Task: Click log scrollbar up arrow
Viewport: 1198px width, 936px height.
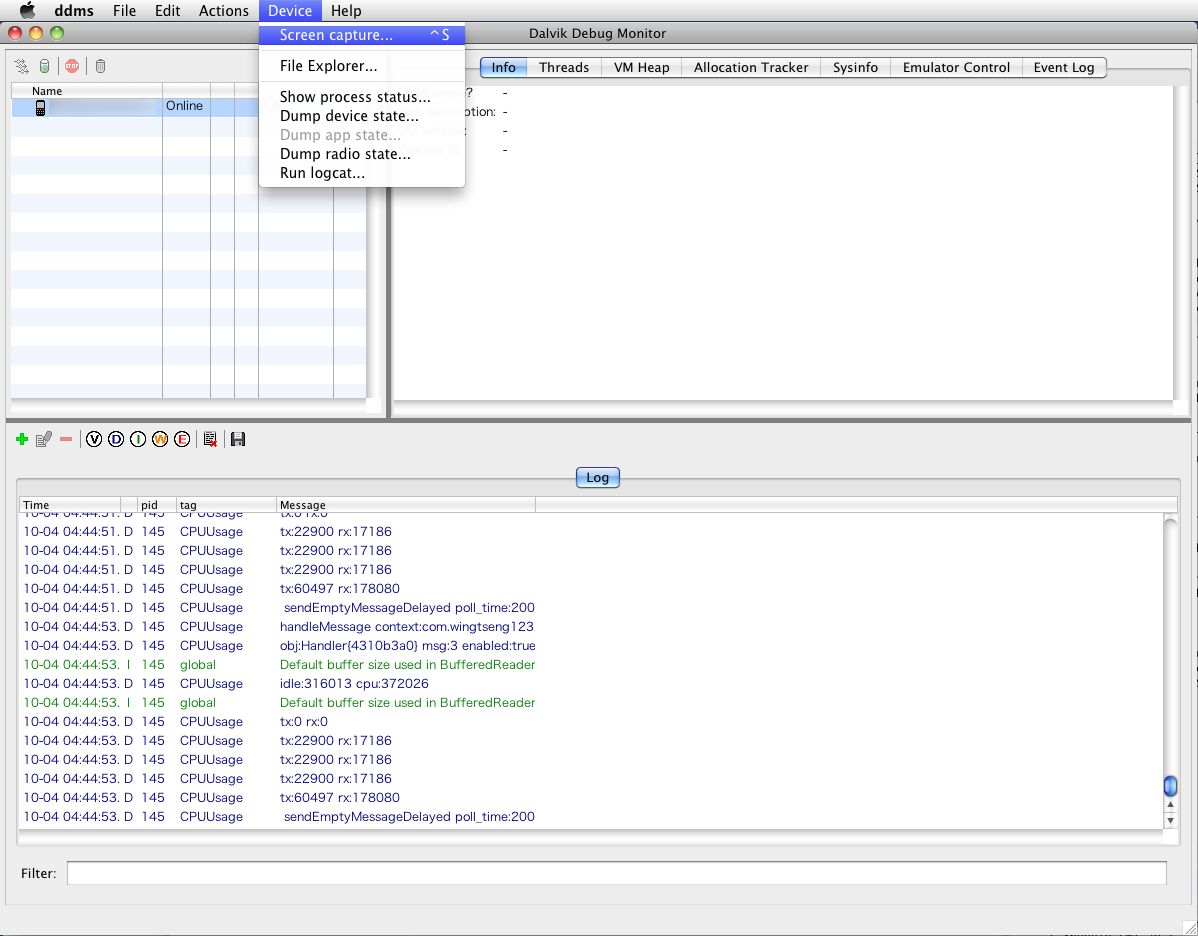Action: point(1170,805)
